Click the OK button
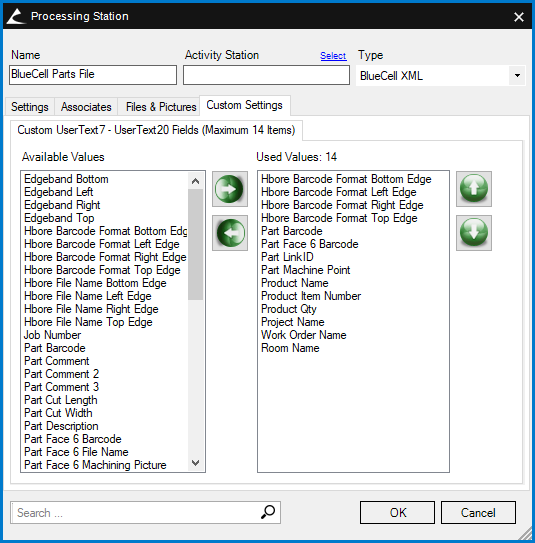Viewport: 535px width, 543px height. pyautogui.click(x=398, y=513)
